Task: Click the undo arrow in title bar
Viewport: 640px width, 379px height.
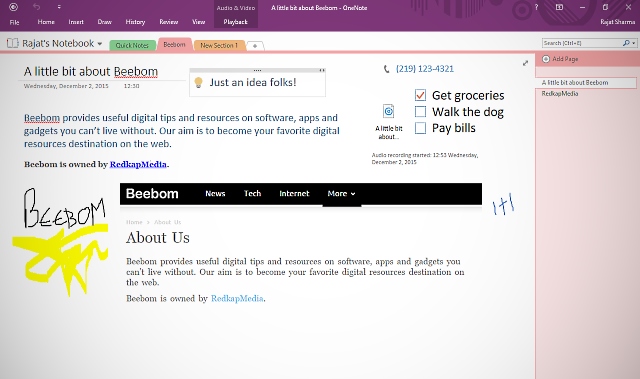Action: coord(37,7)
